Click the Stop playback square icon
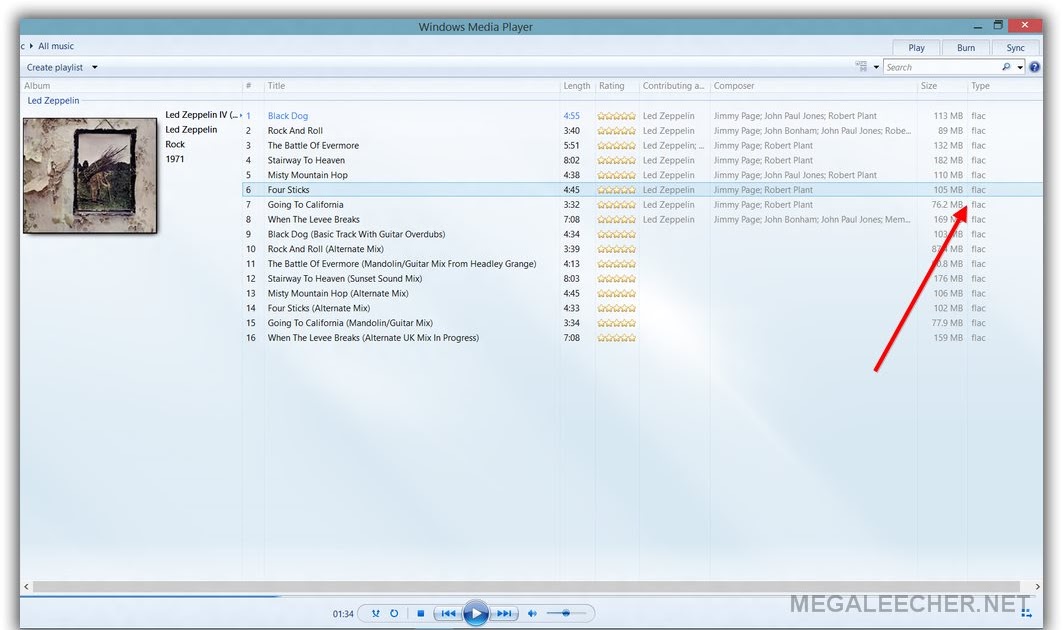The height and width of the screenshot is (630, 1063). (420, 613)
